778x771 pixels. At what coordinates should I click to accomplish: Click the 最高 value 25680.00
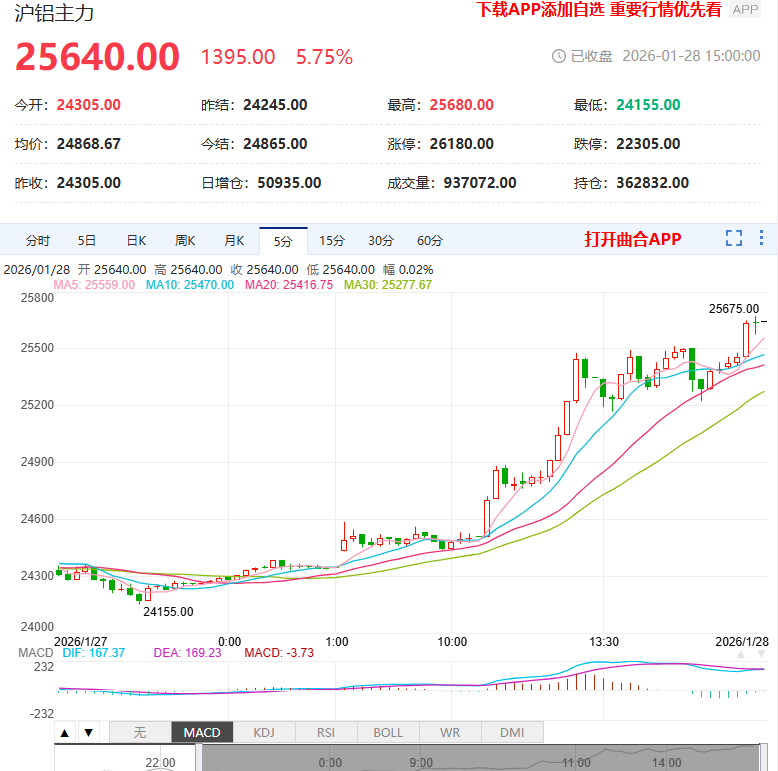pos(461,105)
